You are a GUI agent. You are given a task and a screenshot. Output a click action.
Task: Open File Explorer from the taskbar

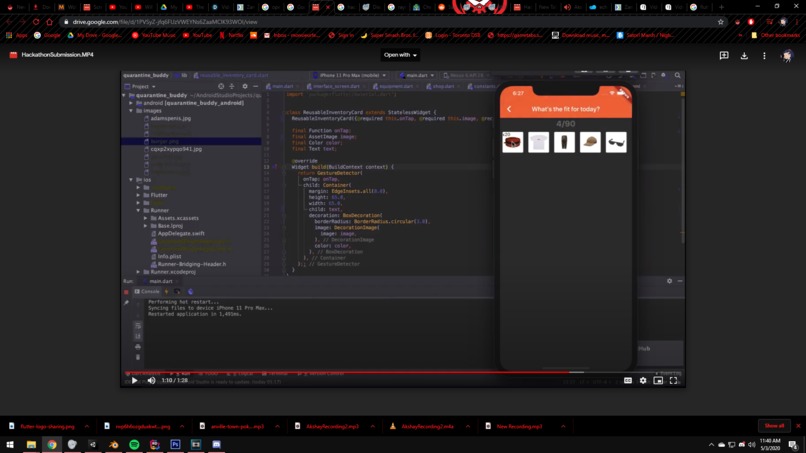click(31, 444)
